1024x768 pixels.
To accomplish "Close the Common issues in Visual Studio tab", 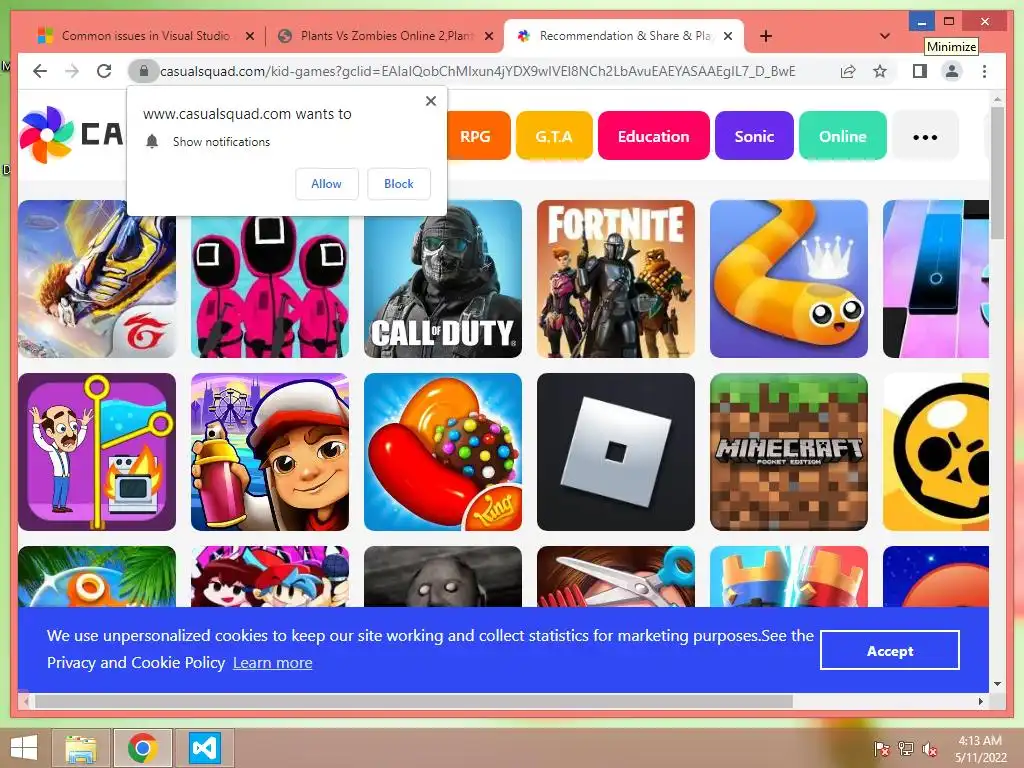I will 249,36.
